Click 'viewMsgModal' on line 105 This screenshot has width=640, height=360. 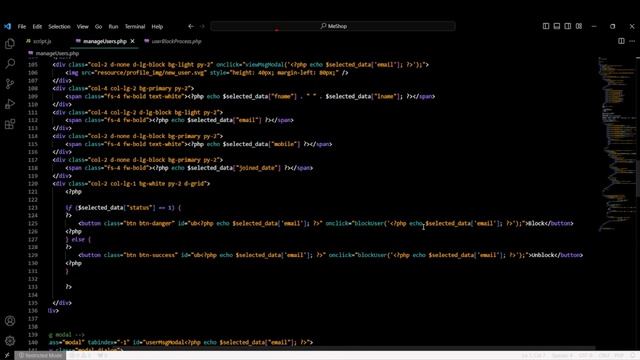(264, 64)
